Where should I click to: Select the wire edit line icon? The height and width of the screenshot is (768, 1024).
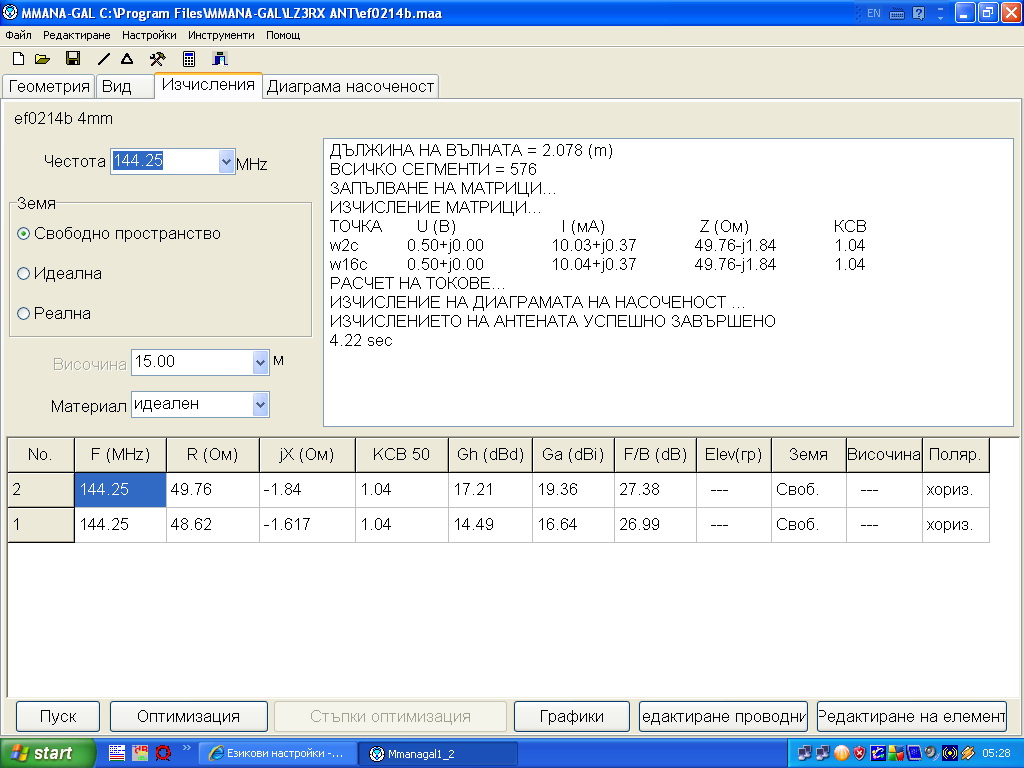(x=104, y=59)
